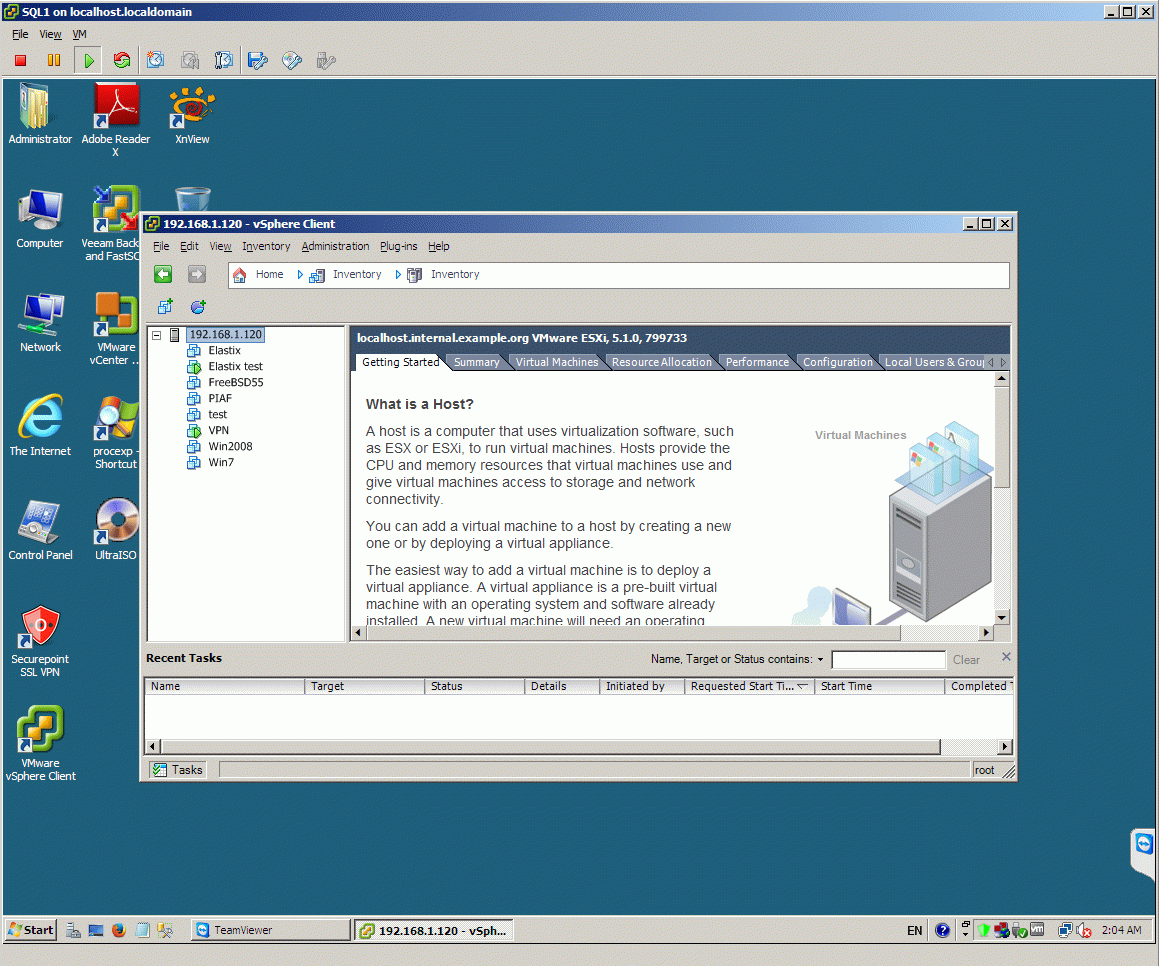Open the Plug-ins menu

pos(398,246)
